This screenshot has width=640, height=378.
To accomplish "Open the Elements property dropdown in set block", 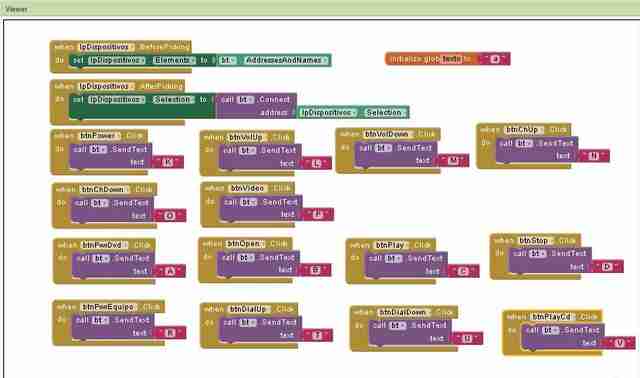I will (174, 60).
